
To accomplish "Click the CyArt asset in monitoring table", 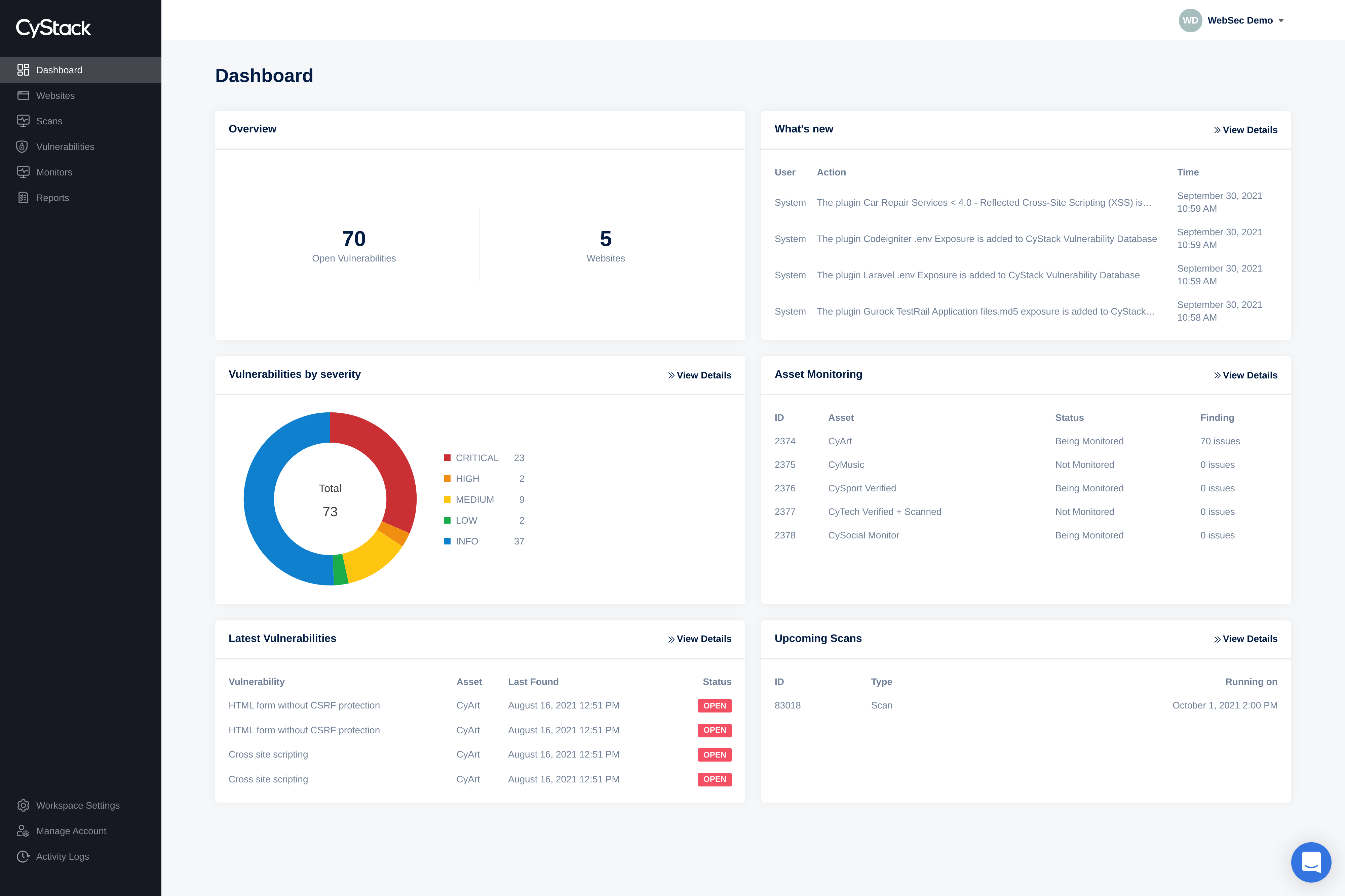I will [x=840, y=441].
